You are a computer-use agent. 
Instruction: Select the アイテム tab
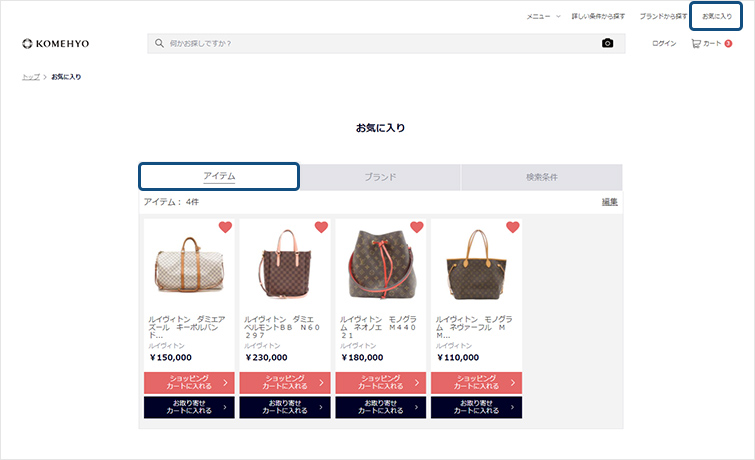point(219,176)
